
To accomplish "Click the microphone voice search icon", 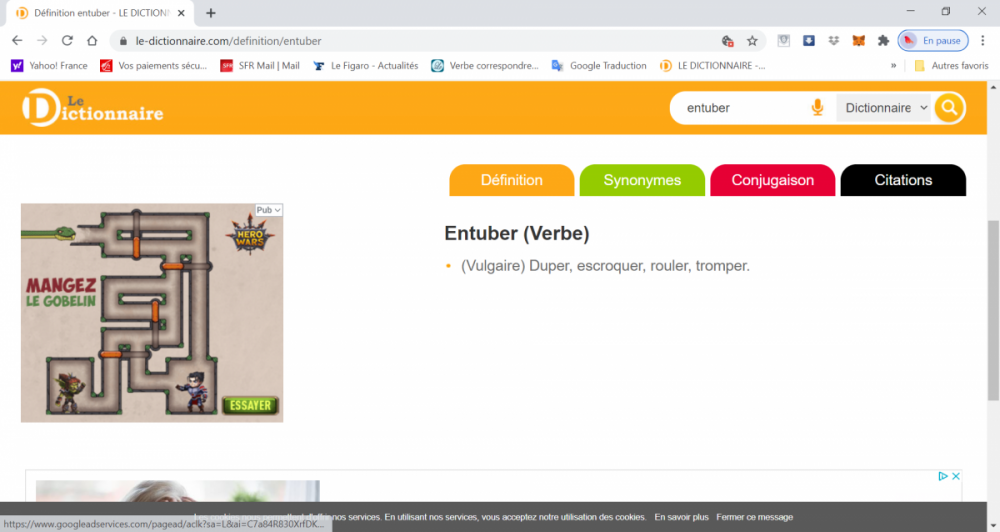I will click(817, 108).
